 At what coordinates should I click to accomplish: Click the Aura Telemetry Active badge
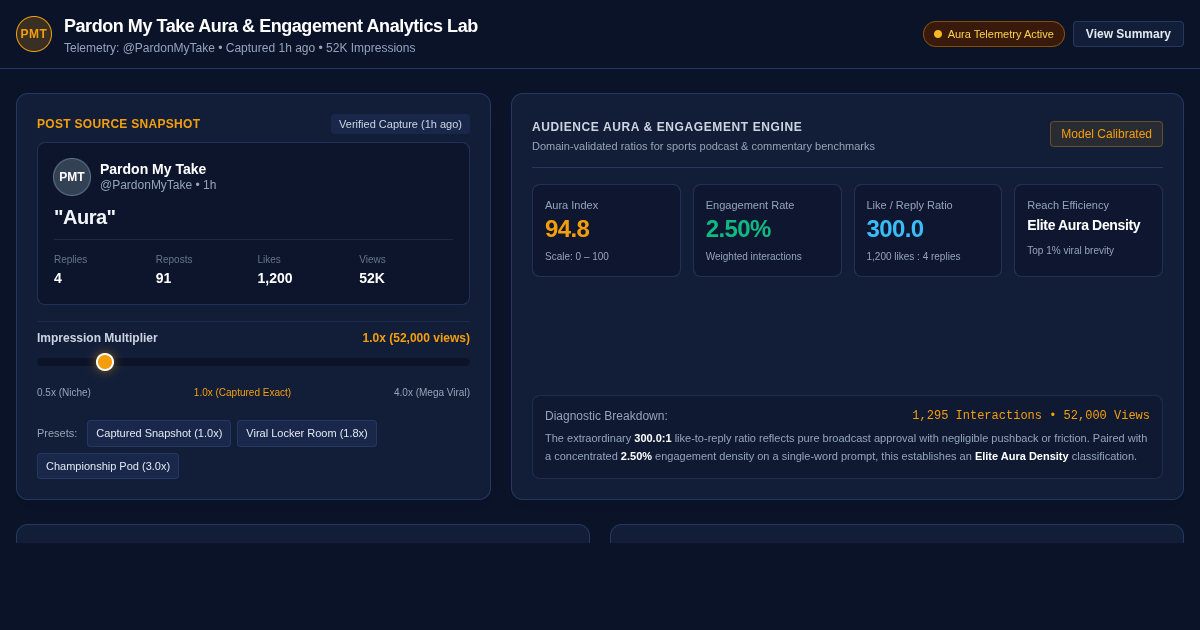click(x=994, y=34)
